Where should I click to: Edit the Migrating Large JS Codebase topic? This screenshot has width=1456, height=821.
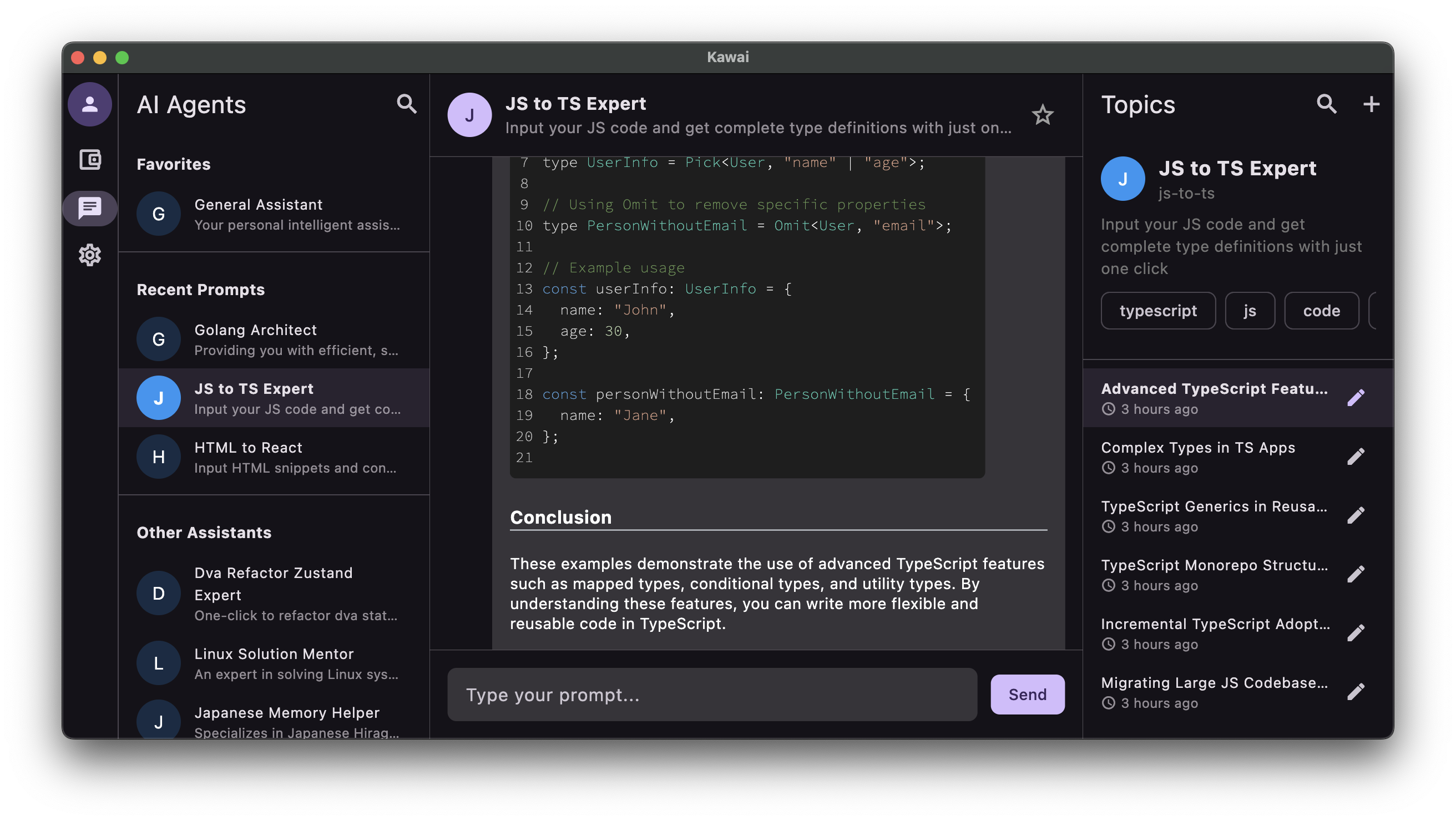click(x=1356, y=692)
